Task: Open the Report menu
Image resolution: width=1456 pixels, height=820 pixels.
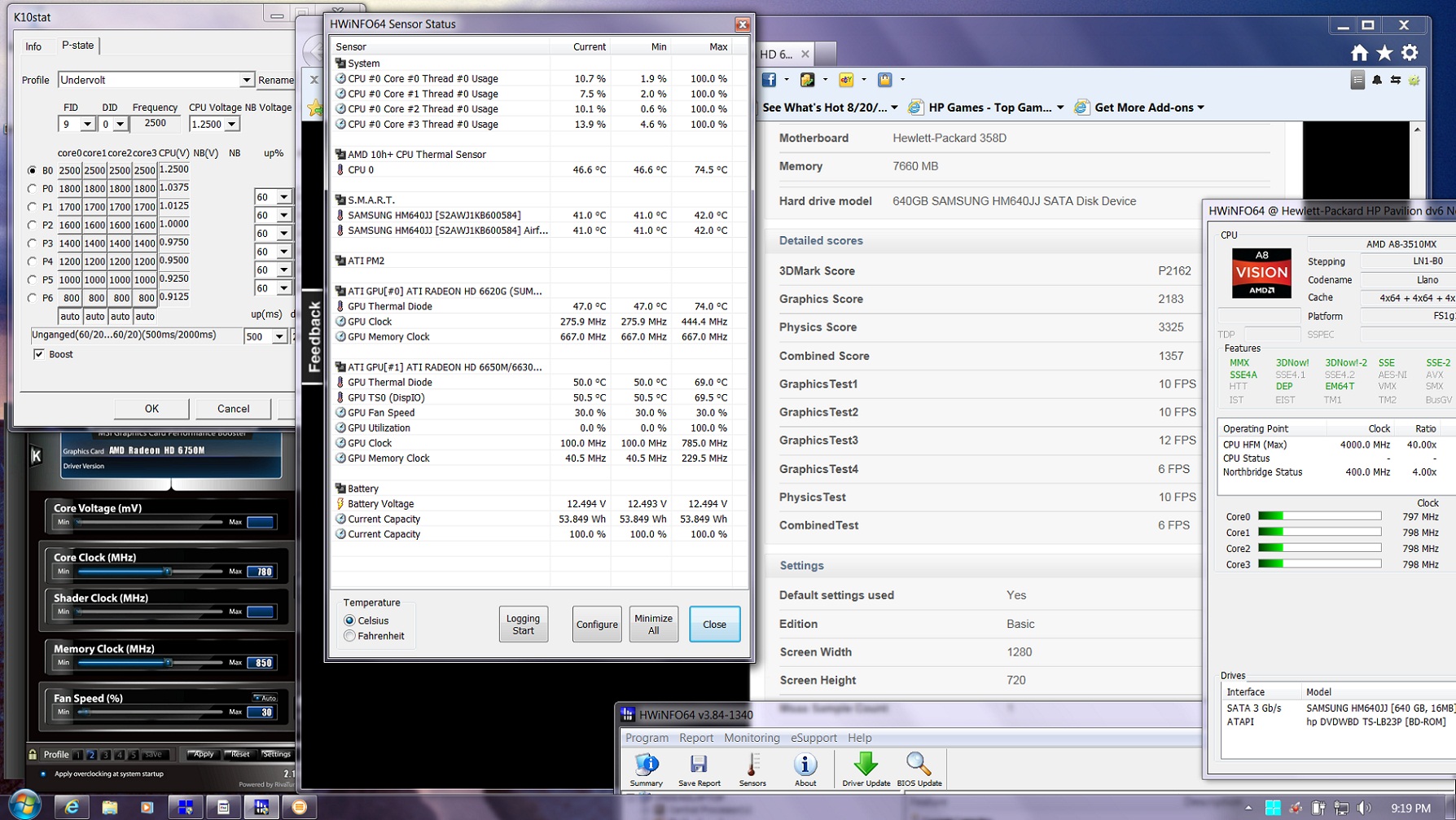Action: [x=696, y=738]
